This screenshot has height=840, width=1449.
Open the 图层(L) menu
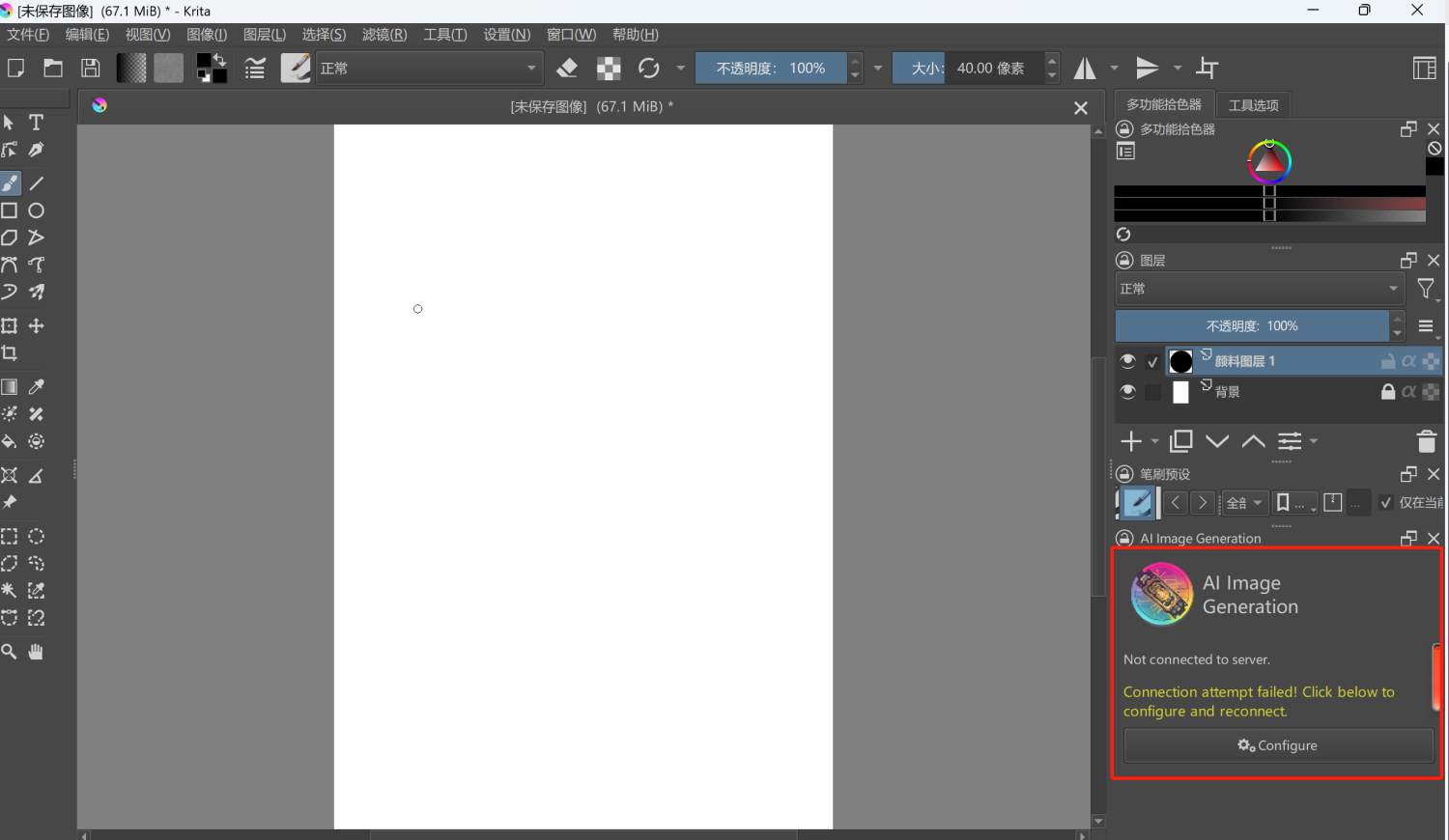point(265,35)
